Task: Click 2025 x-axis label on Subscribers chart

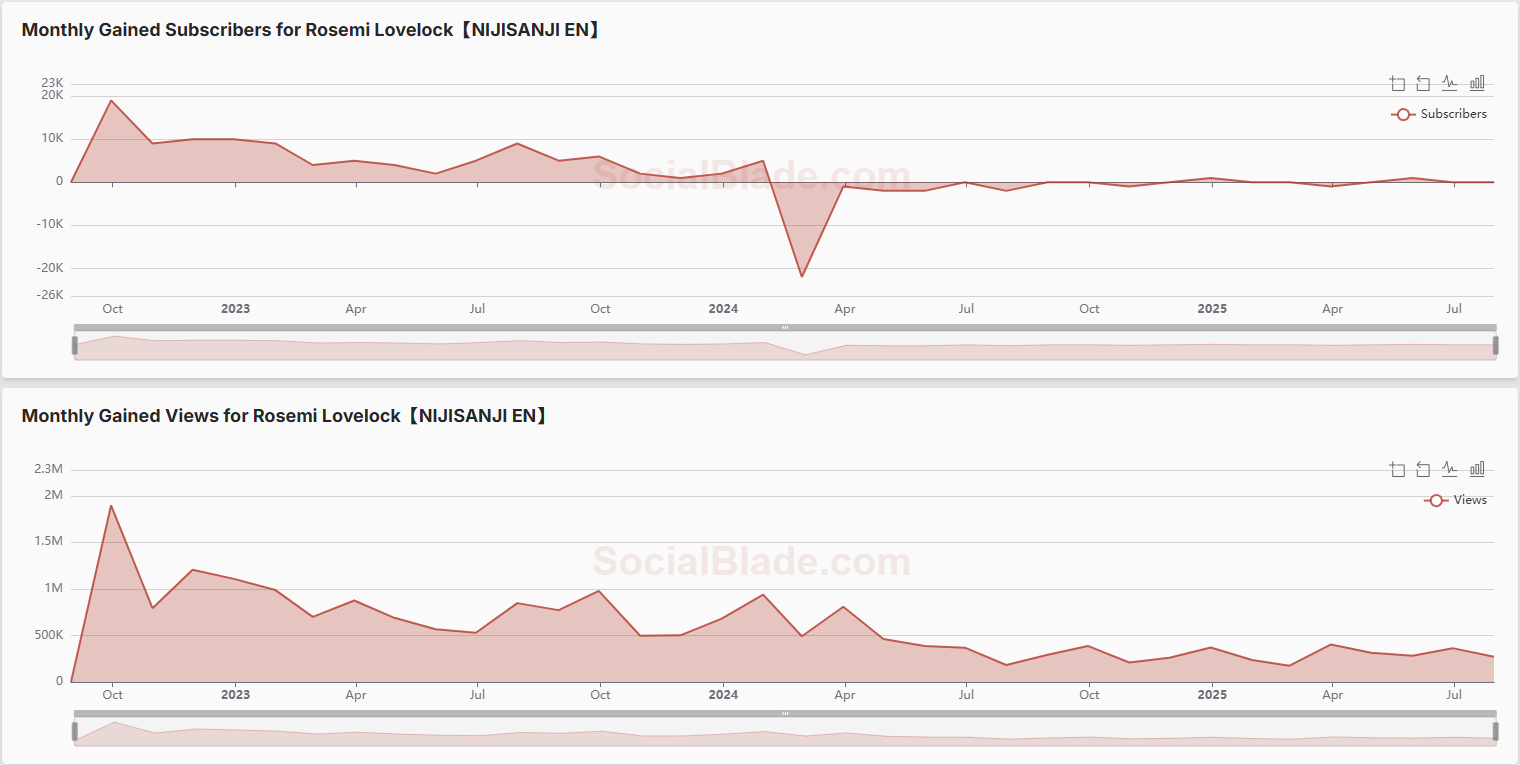Action: [x=1212, y=309]
